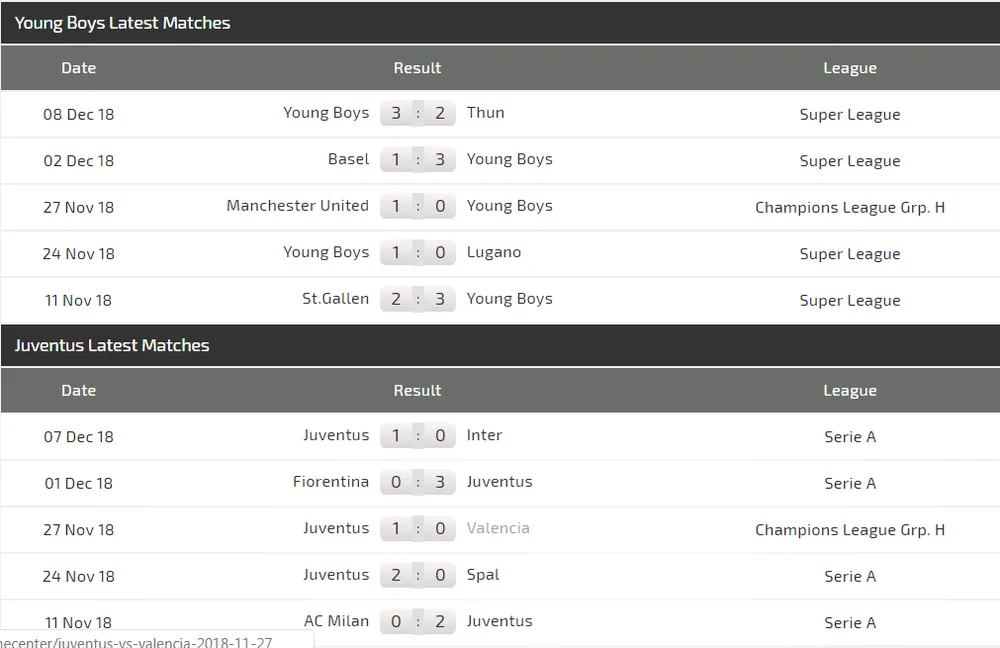Click the Juventus Latest Matches header

(112, 345)
